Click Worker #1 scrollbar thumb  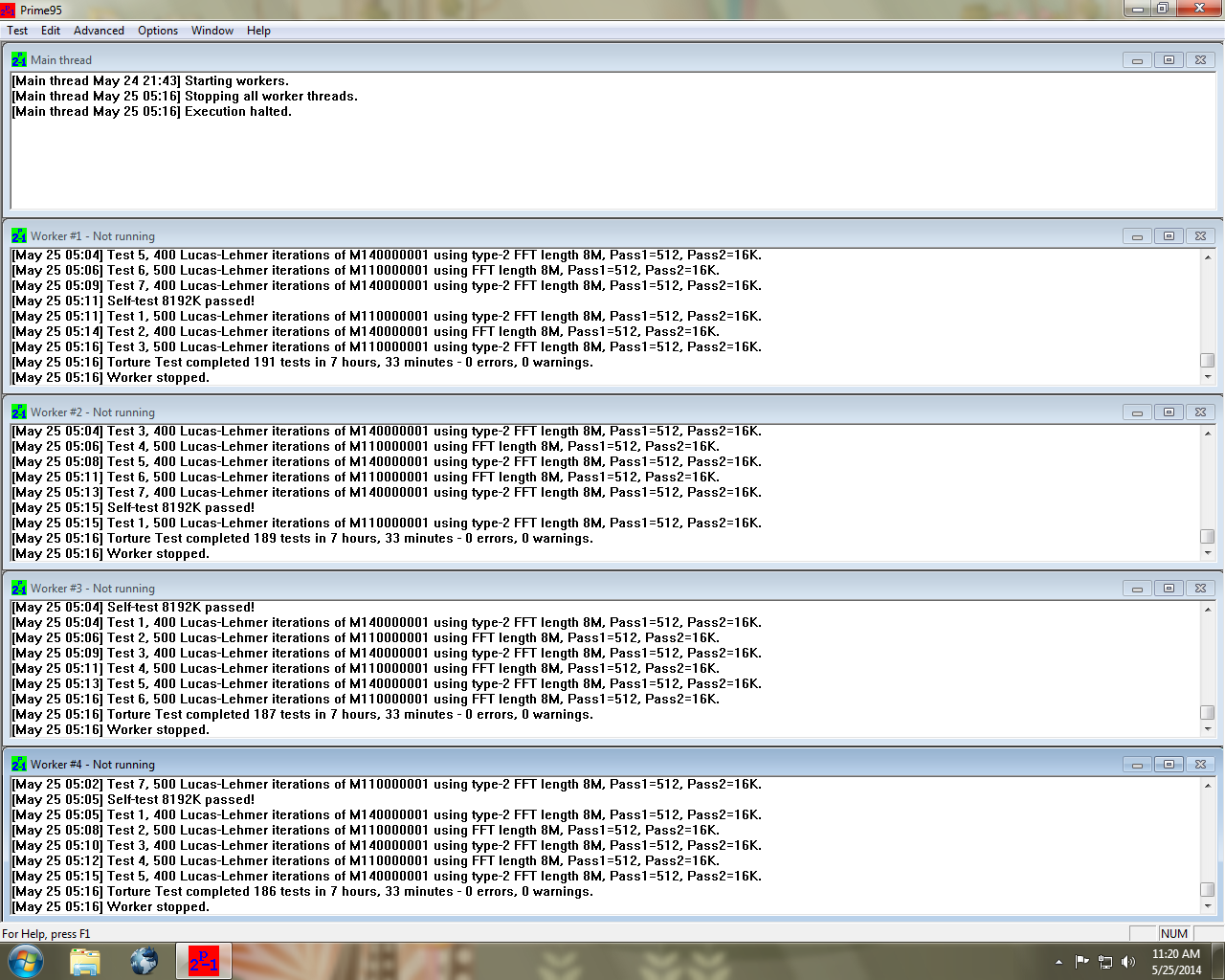point(1208,361)
